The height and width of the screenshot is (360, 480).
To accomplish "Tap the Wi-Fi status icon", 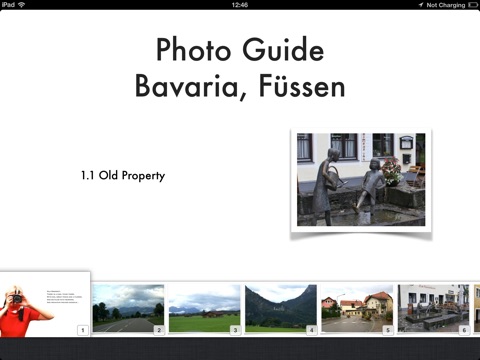I will click(22, 5).
